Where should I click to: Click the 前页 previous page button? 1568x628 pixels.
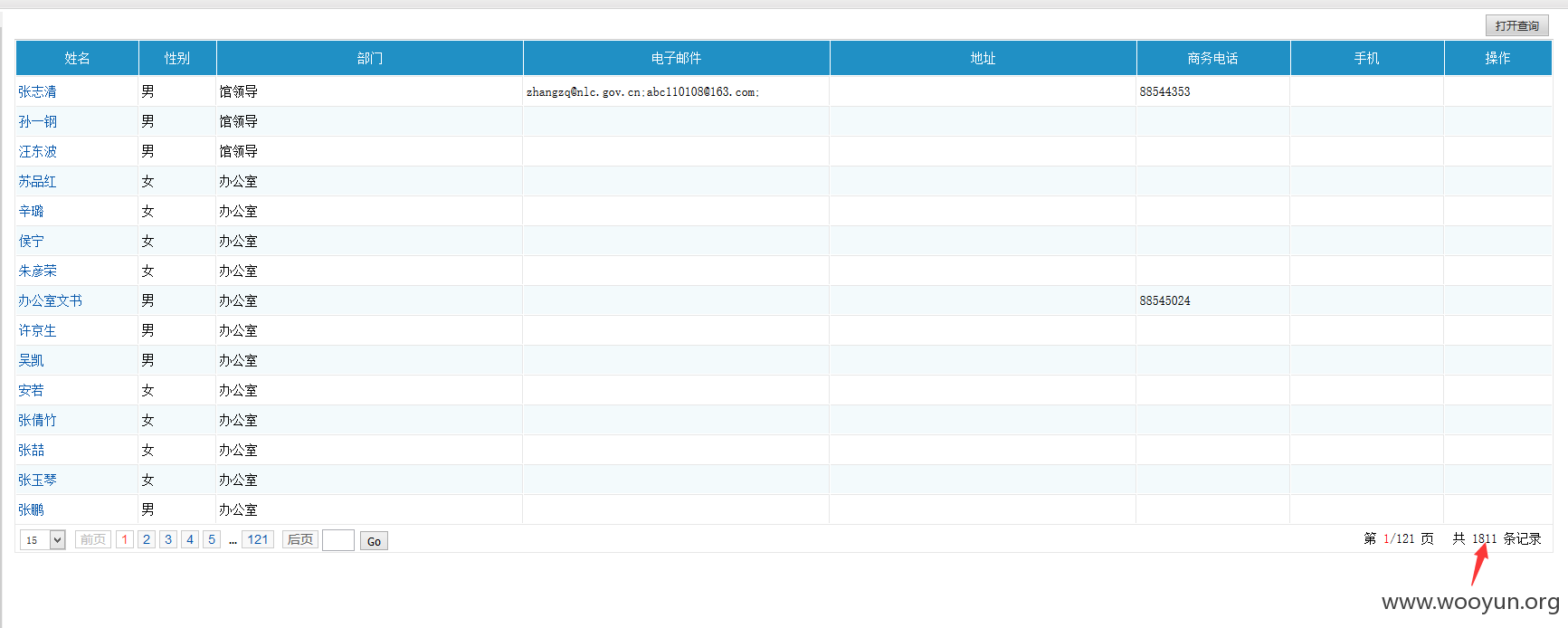tap(93, 539)
